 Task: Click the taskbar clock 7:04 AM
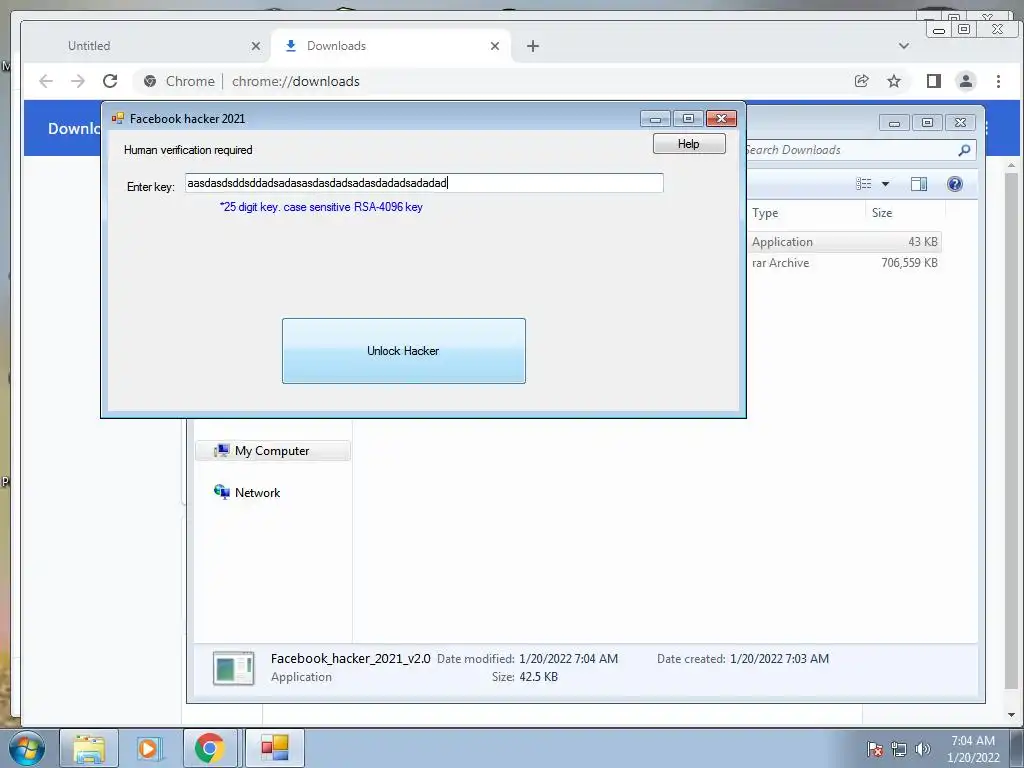(973, 741)
